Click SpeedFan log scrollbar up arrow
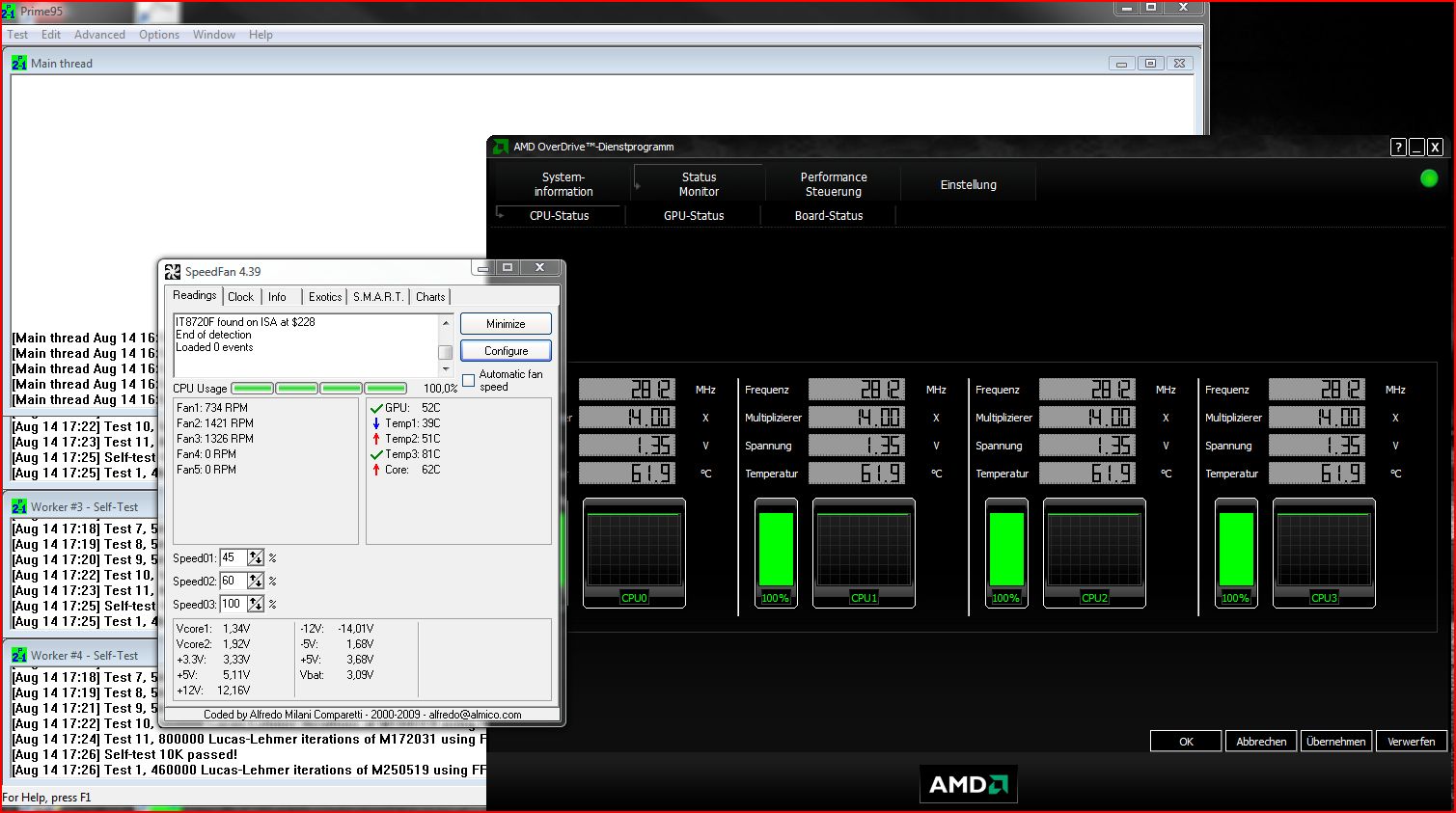 [446, 321]
